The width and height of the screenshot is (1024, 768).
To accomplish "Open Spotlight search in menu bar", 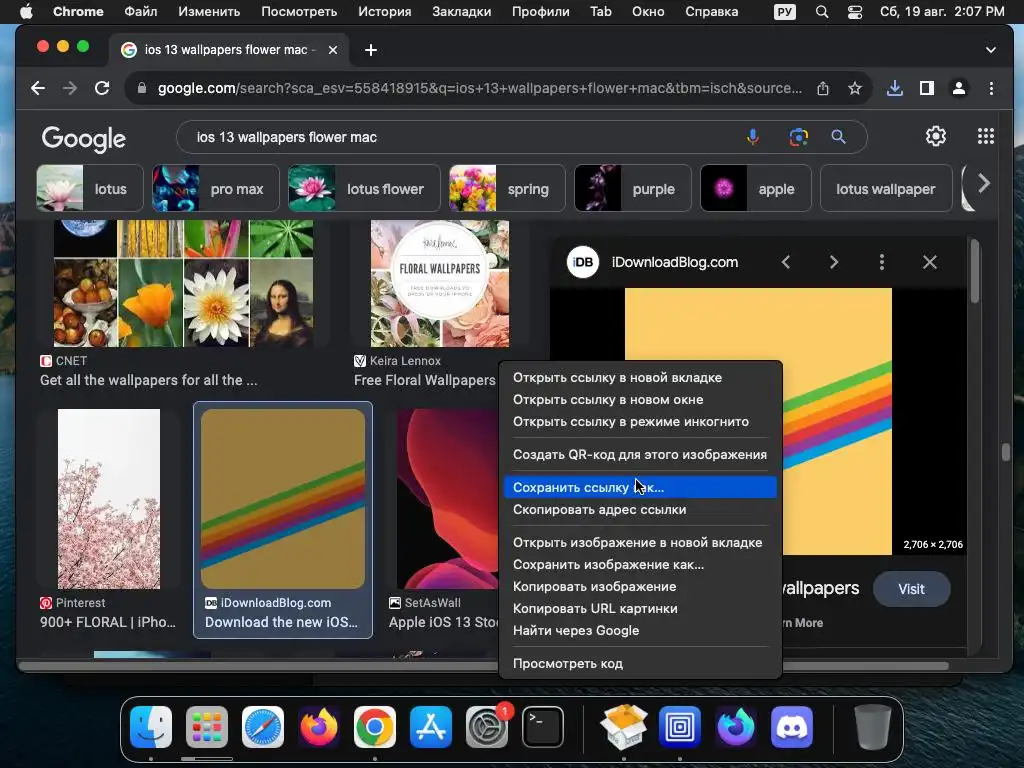I will [x=822, y=12].
